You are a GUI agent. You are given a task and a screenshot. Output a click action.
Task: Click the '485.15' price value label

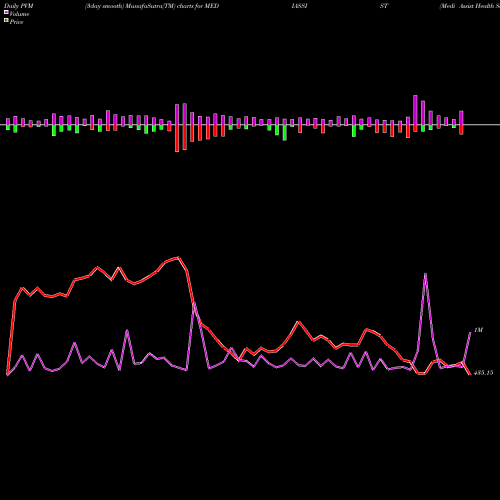point(483,373)
